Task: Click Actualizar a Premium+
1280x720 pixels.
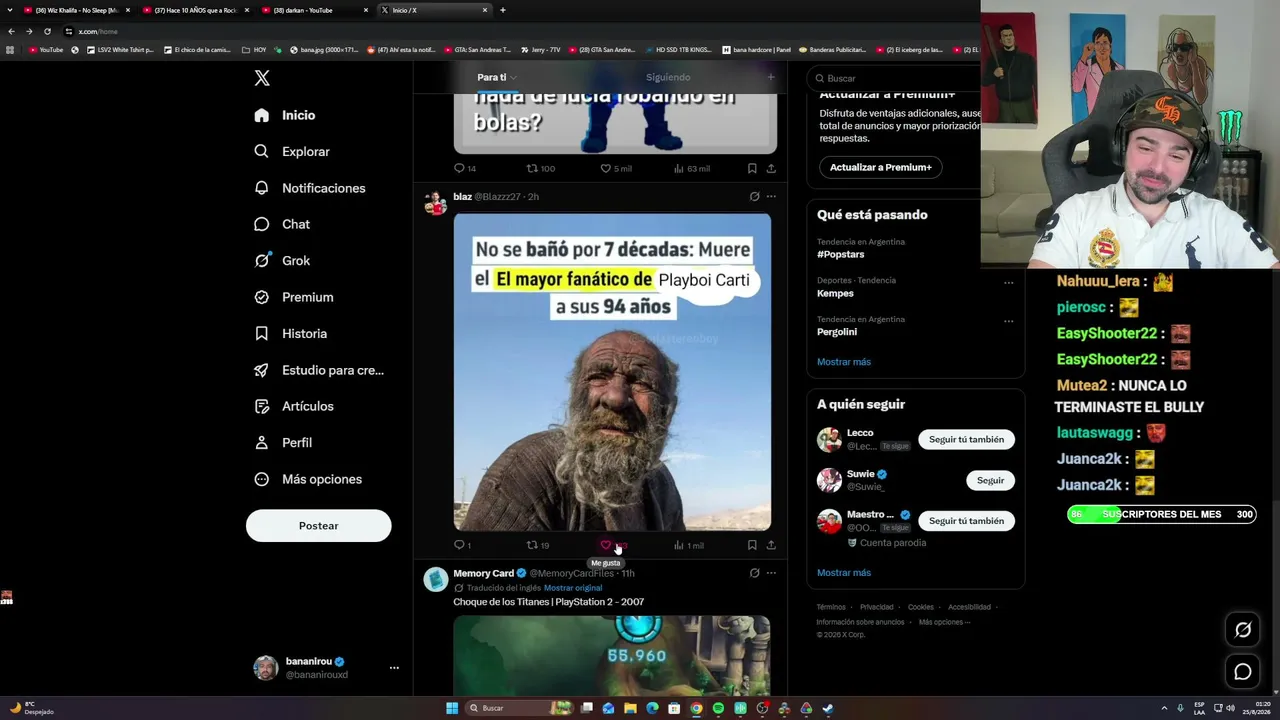Action: [880, 167]
